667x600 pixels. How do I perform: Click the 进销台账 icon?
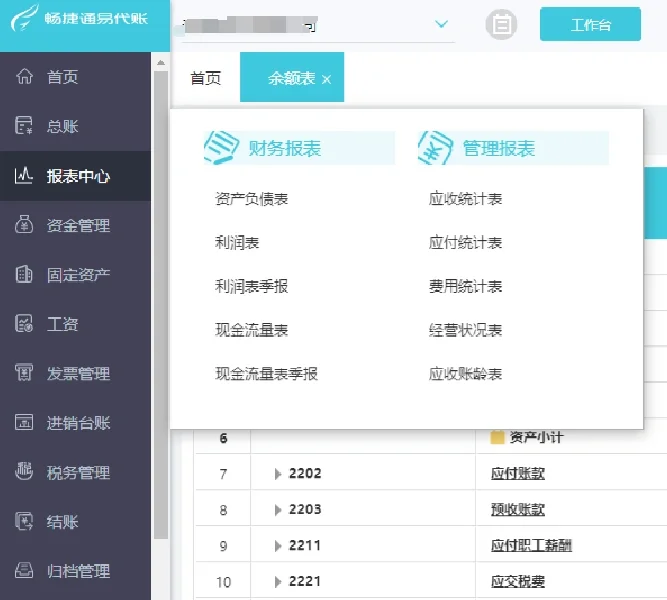24,422
